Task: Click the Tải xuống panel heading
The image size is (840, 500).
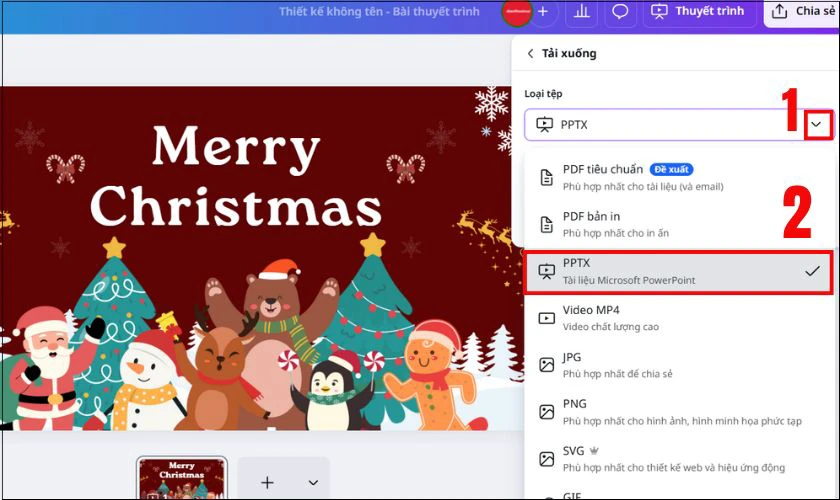Action: (569, 54)
